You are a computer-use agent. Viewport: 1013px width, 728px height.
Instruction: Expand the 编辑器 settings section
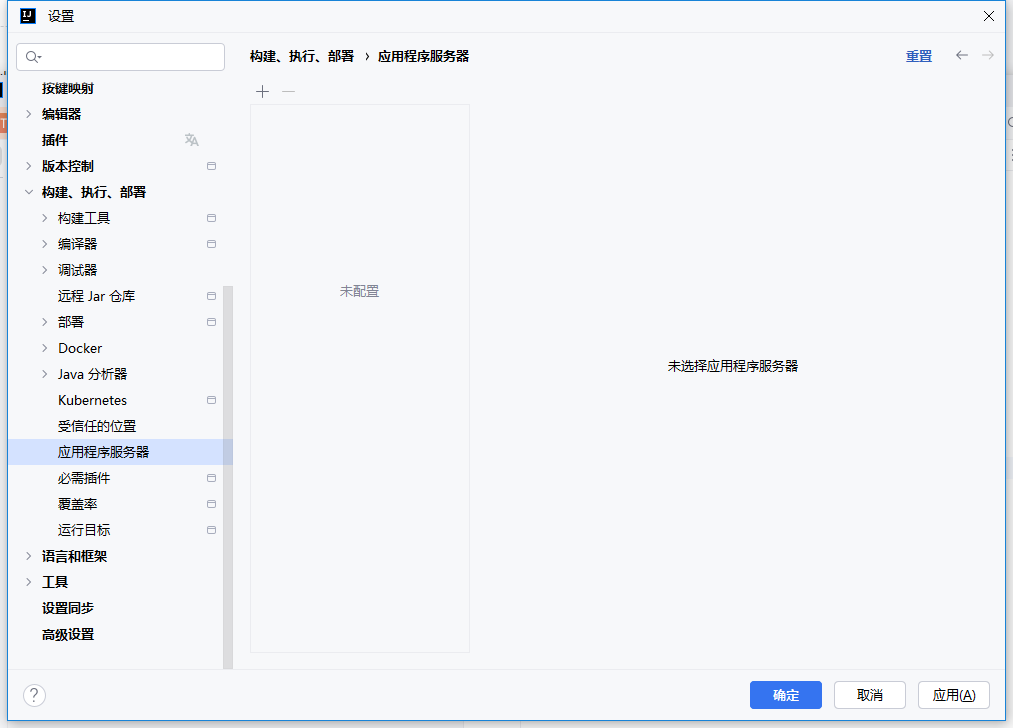click(x=28, y=114)
